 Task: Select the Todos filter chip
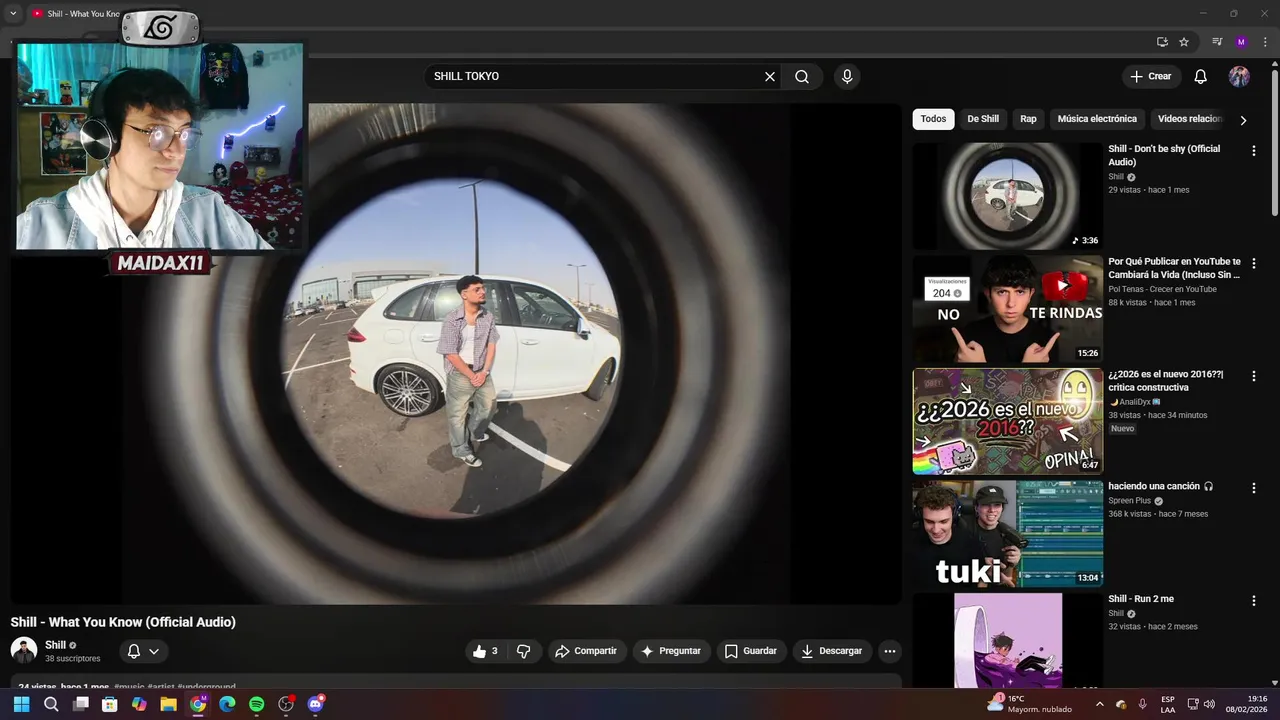coord(933,119)
